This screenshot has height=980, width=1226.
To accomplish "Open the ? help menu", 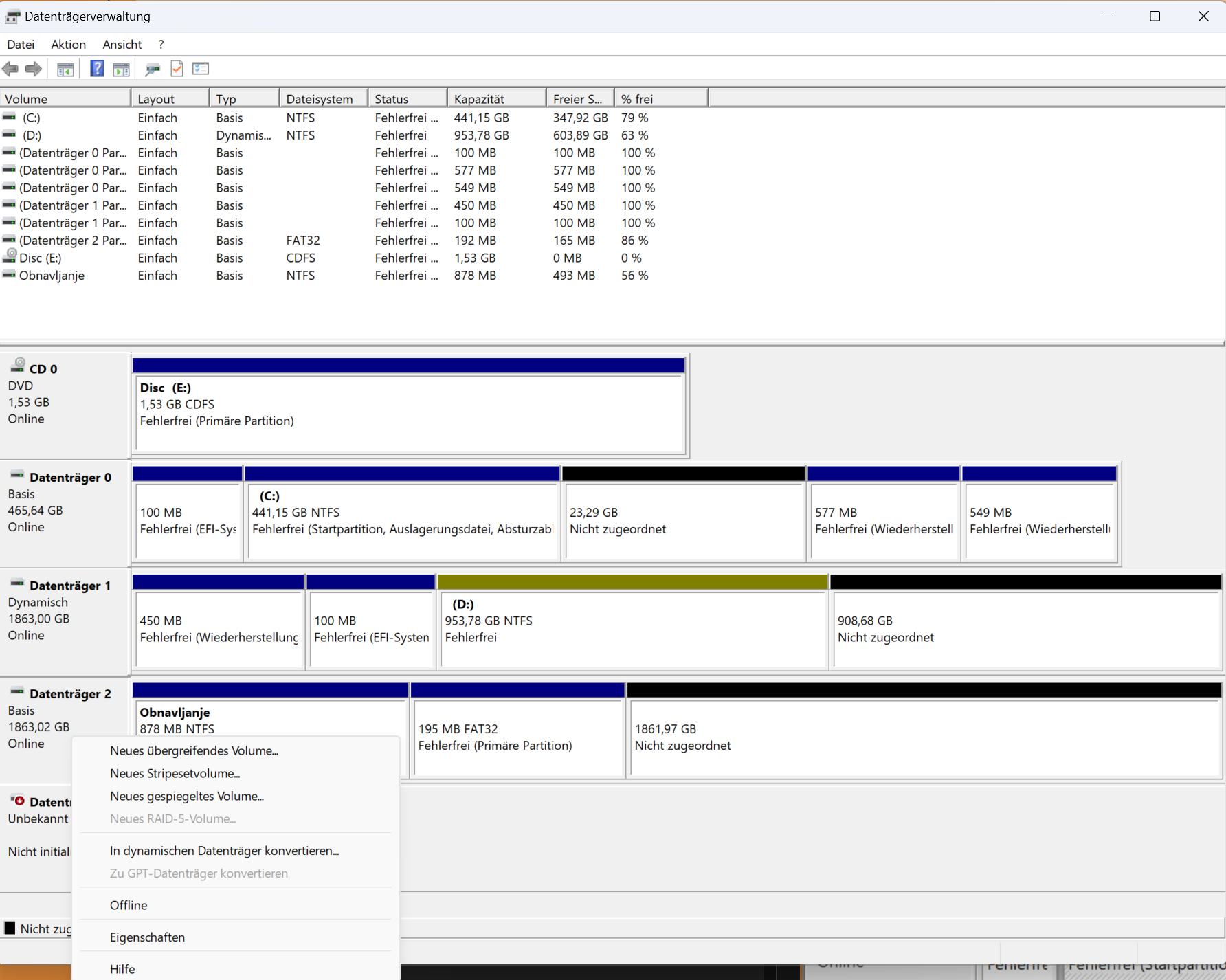I will [x=161, y=45].
